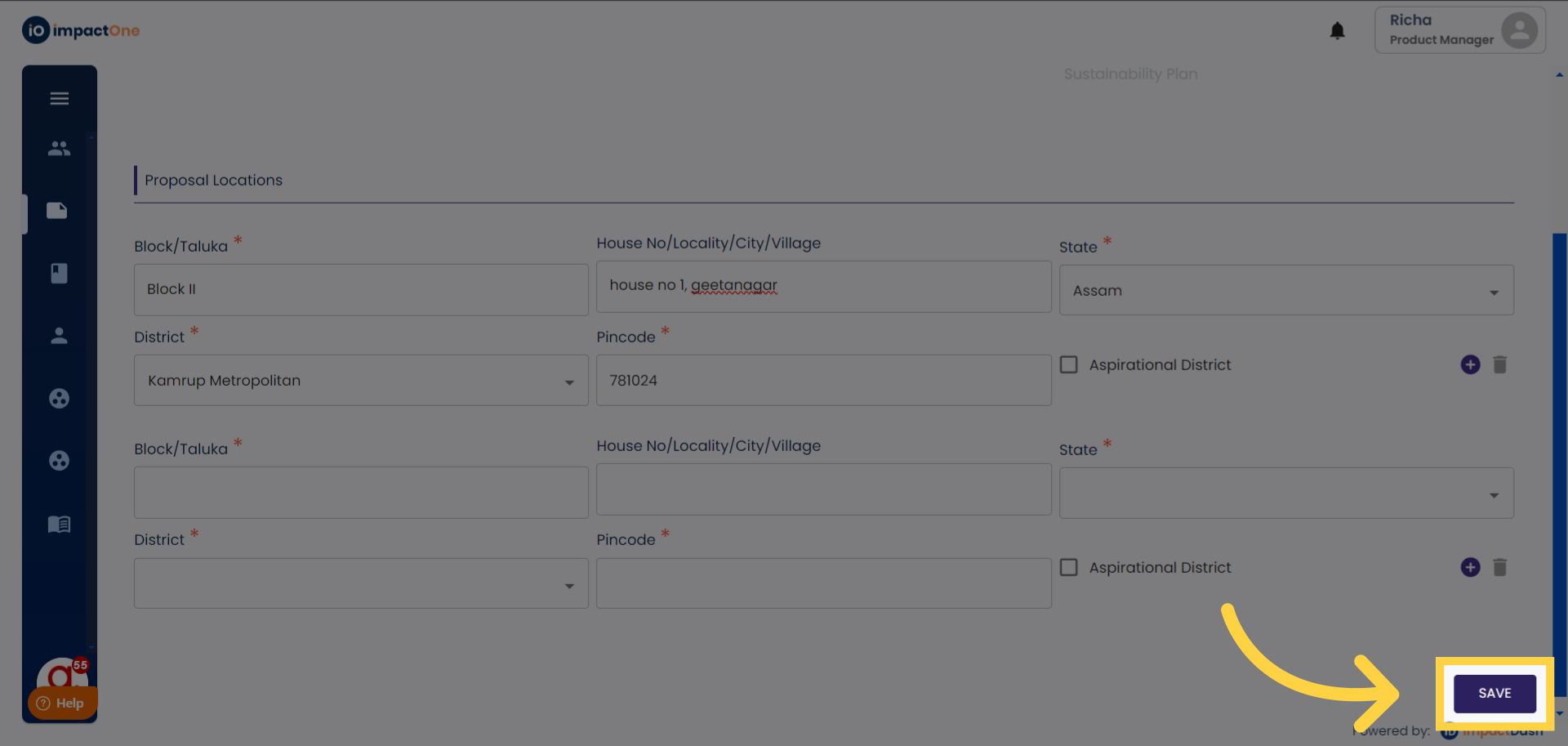Expand the empty State dropdown
The image size is (1568, 746).
click(x=1285, y=494)
